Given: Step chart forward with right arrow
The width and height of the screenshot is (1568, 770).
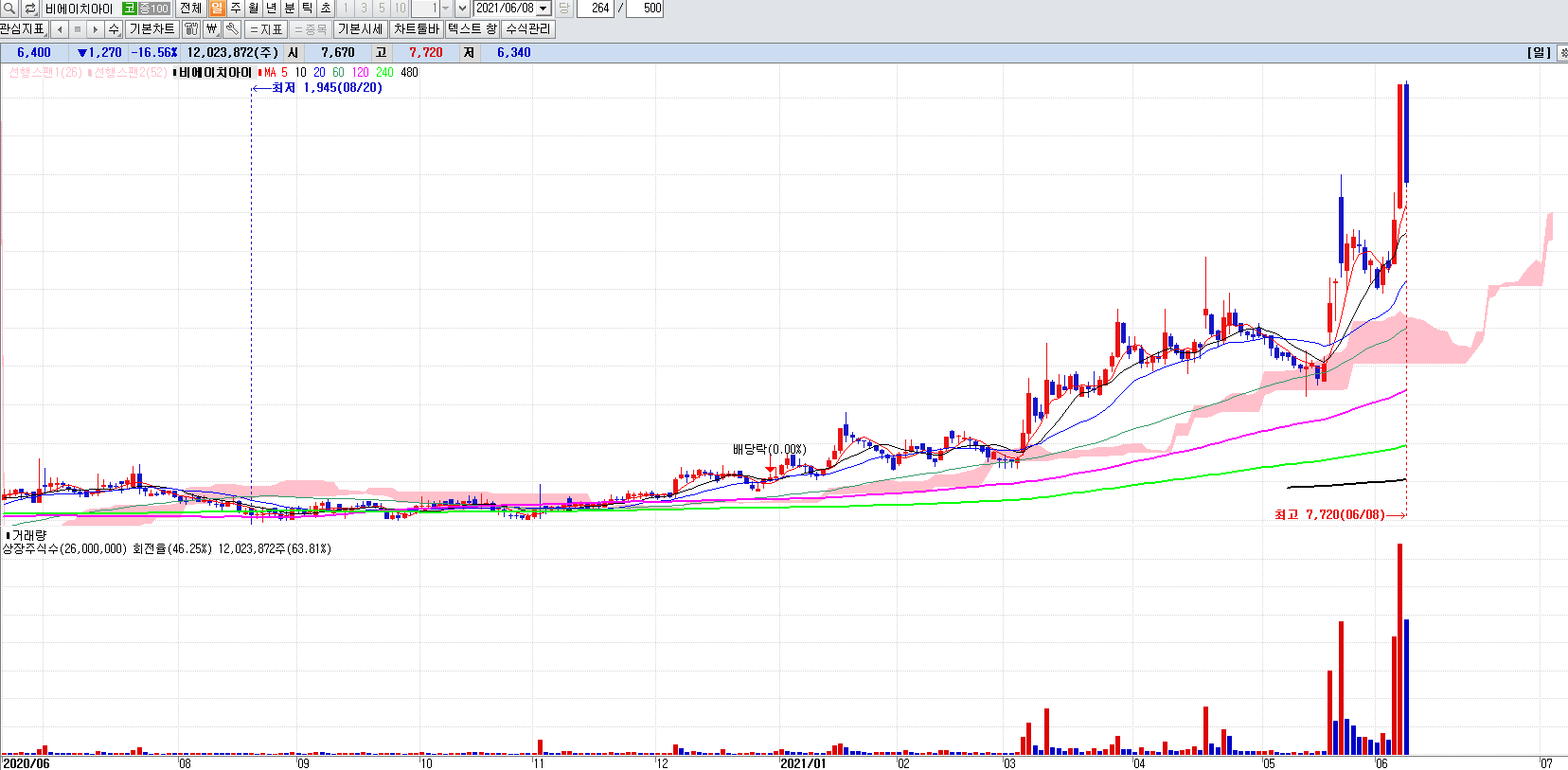Looking at the screenshot, I should (x=96, y=29).
